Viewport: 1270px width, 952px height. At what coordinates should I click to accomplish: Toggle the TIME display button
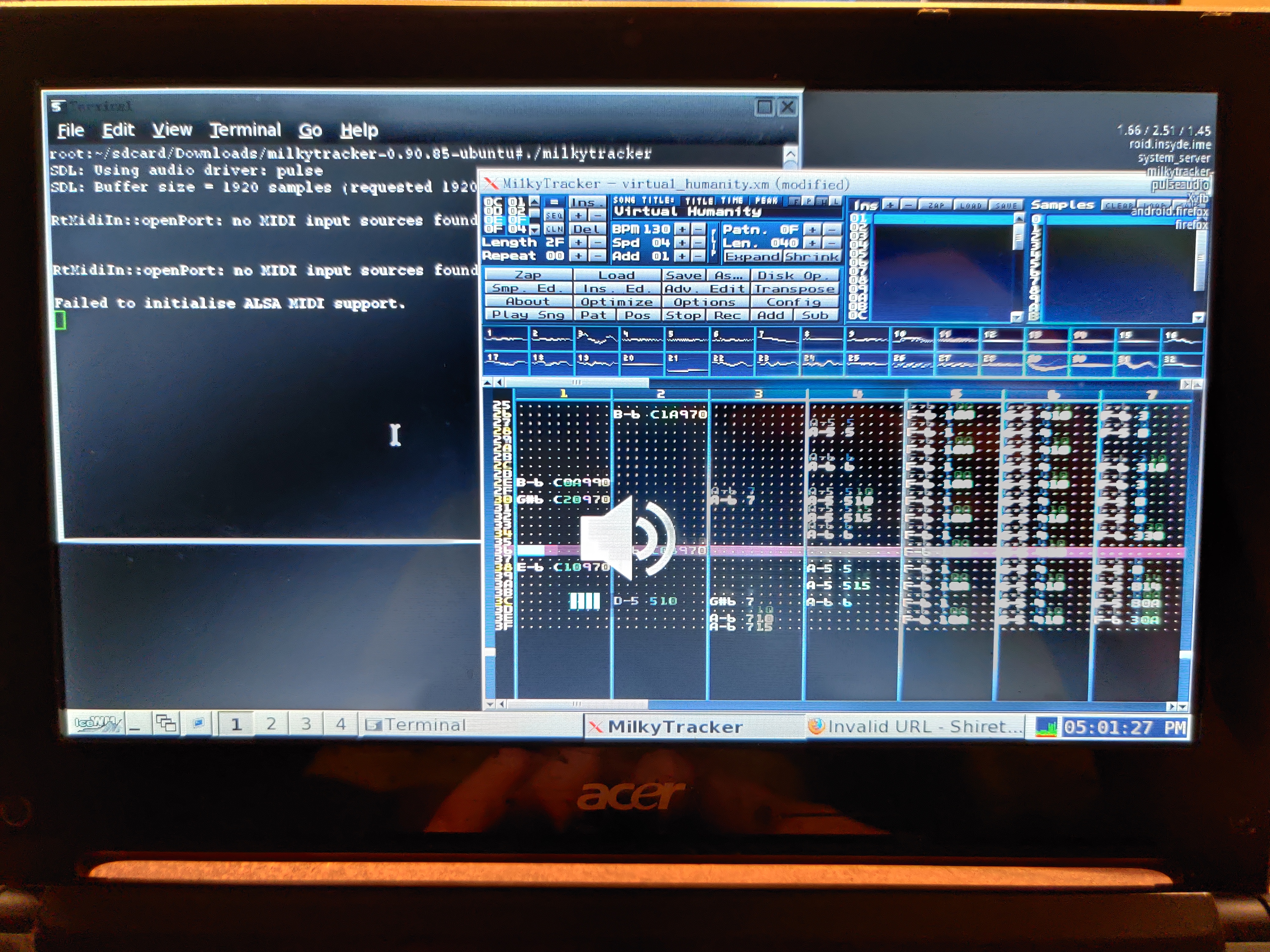(x=732, y=200)
